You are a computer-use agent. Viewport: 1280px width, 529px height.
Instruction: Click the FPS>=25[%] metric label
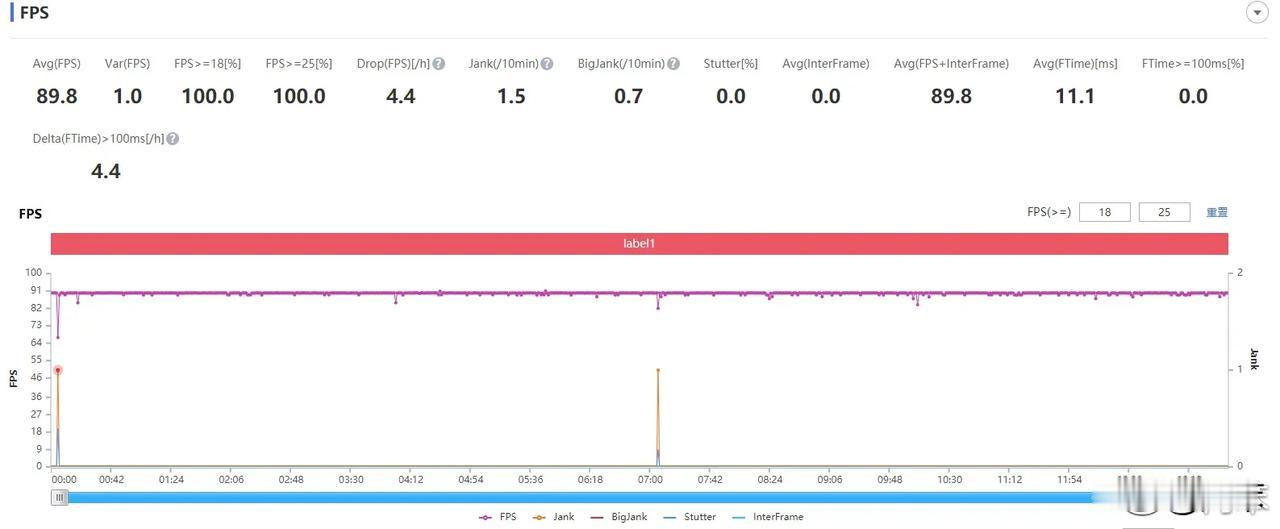[x=299, y=64]
